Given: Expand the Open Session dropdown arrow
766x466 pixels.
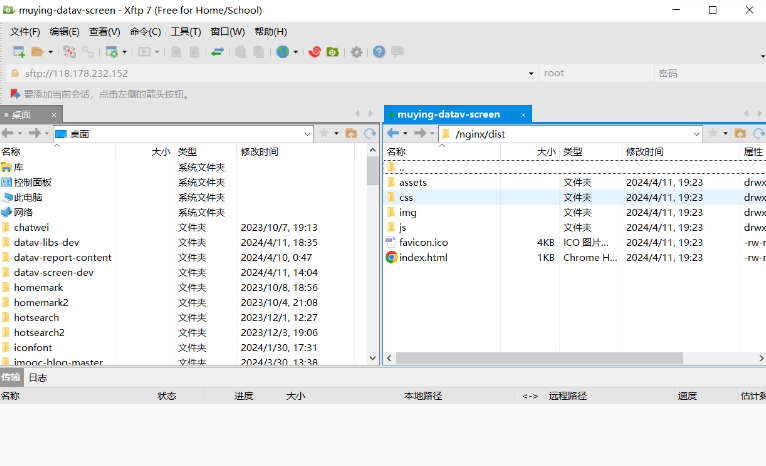Looking at the screenshot, I should click(50, 52).
